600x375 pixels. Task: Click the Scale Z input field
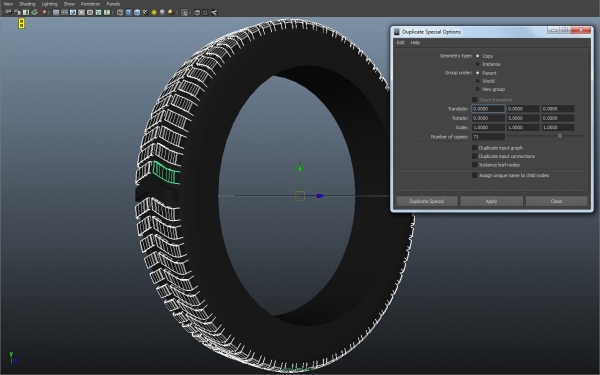[x=558, y=127]
